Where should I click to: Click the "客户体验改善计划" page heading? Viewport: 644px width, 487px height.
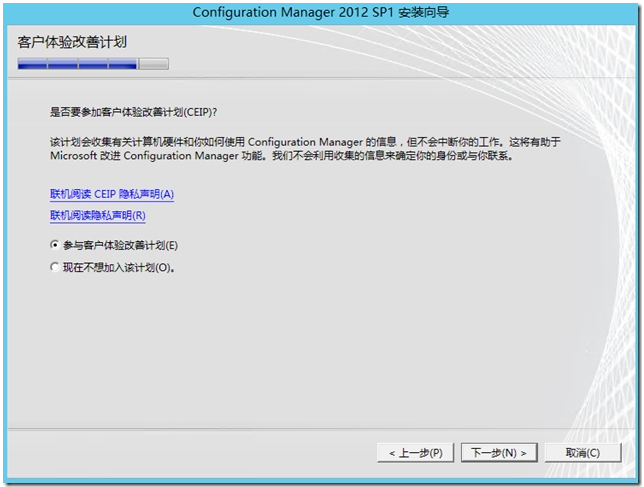click(72, 42)
